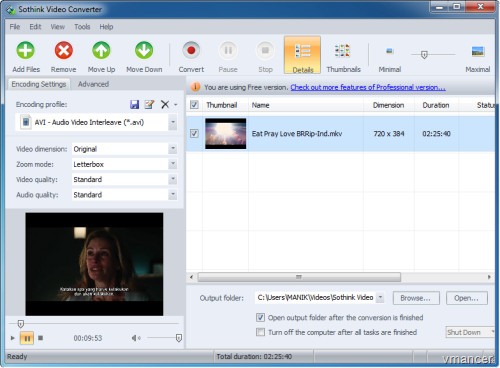The image size is (500, 368).
Task: Enable Turn off the computer after tasks
Action: coord(260,332)
